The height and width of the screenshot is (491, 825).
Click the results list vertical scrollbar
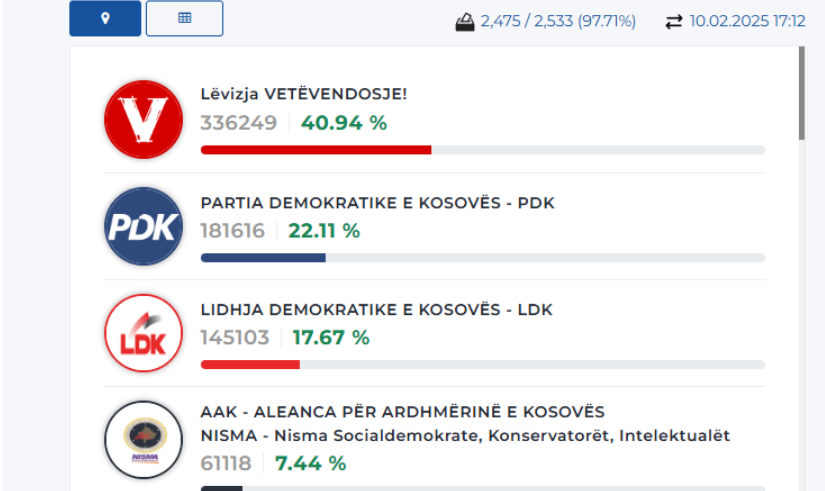(x=801, y=94)
